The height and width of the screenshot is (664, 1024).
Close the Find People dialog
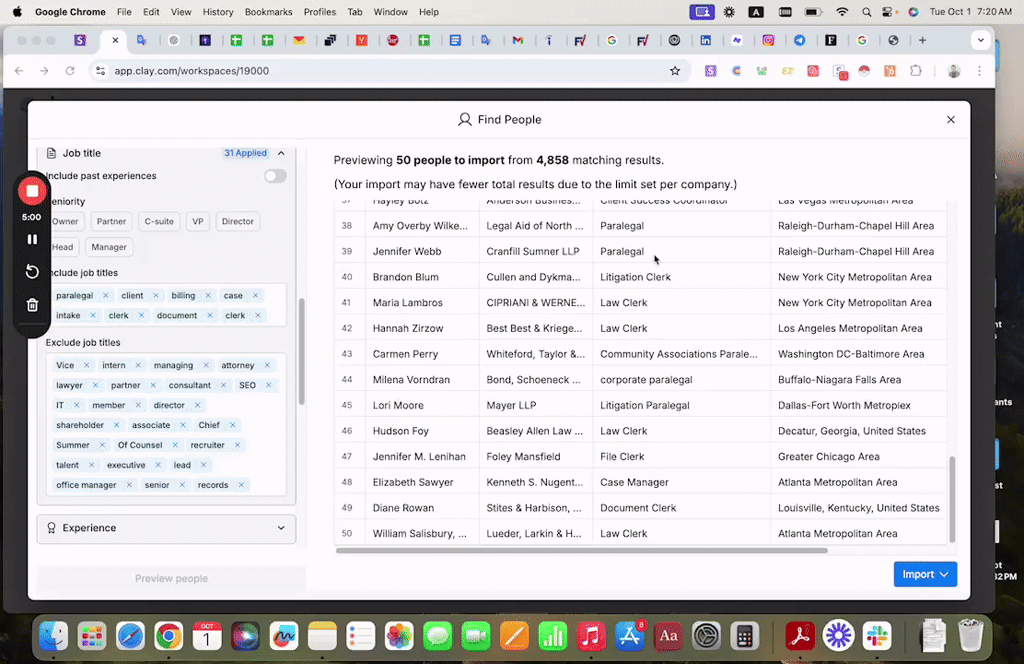pyautogui.click(x=950, y=120)
